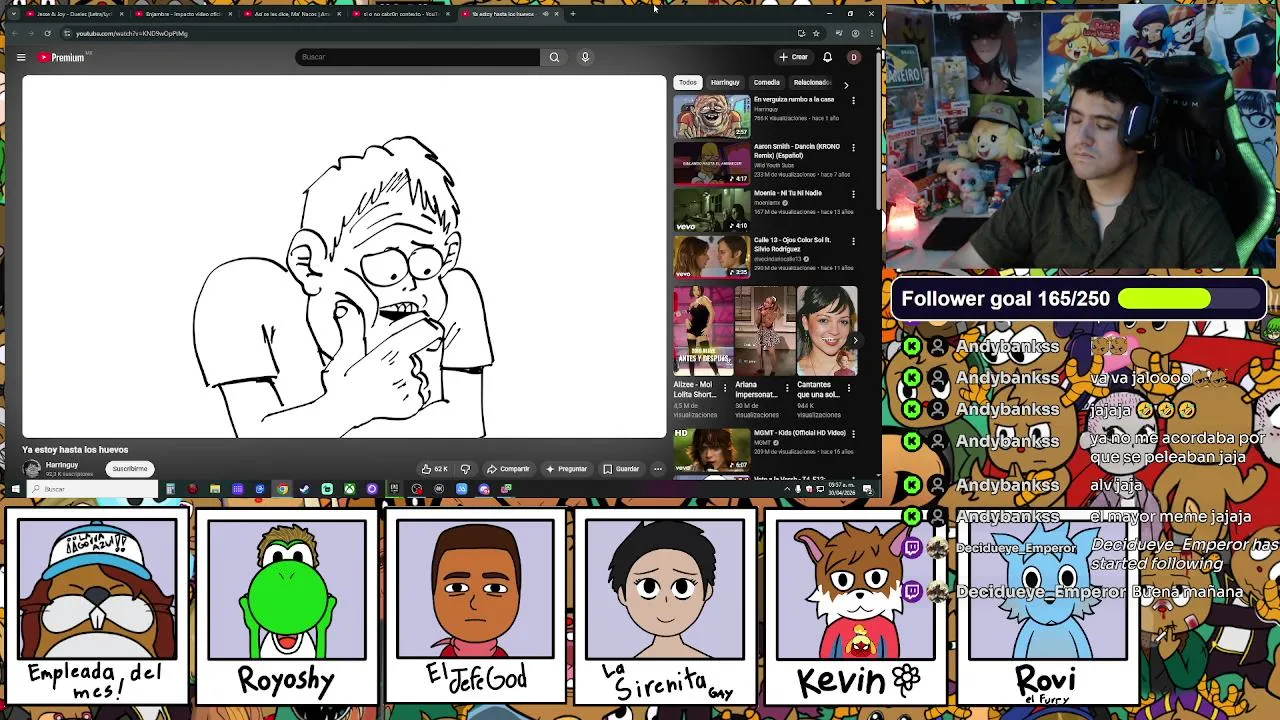Open more actions ellipsis below video

[x=657, y=468]
